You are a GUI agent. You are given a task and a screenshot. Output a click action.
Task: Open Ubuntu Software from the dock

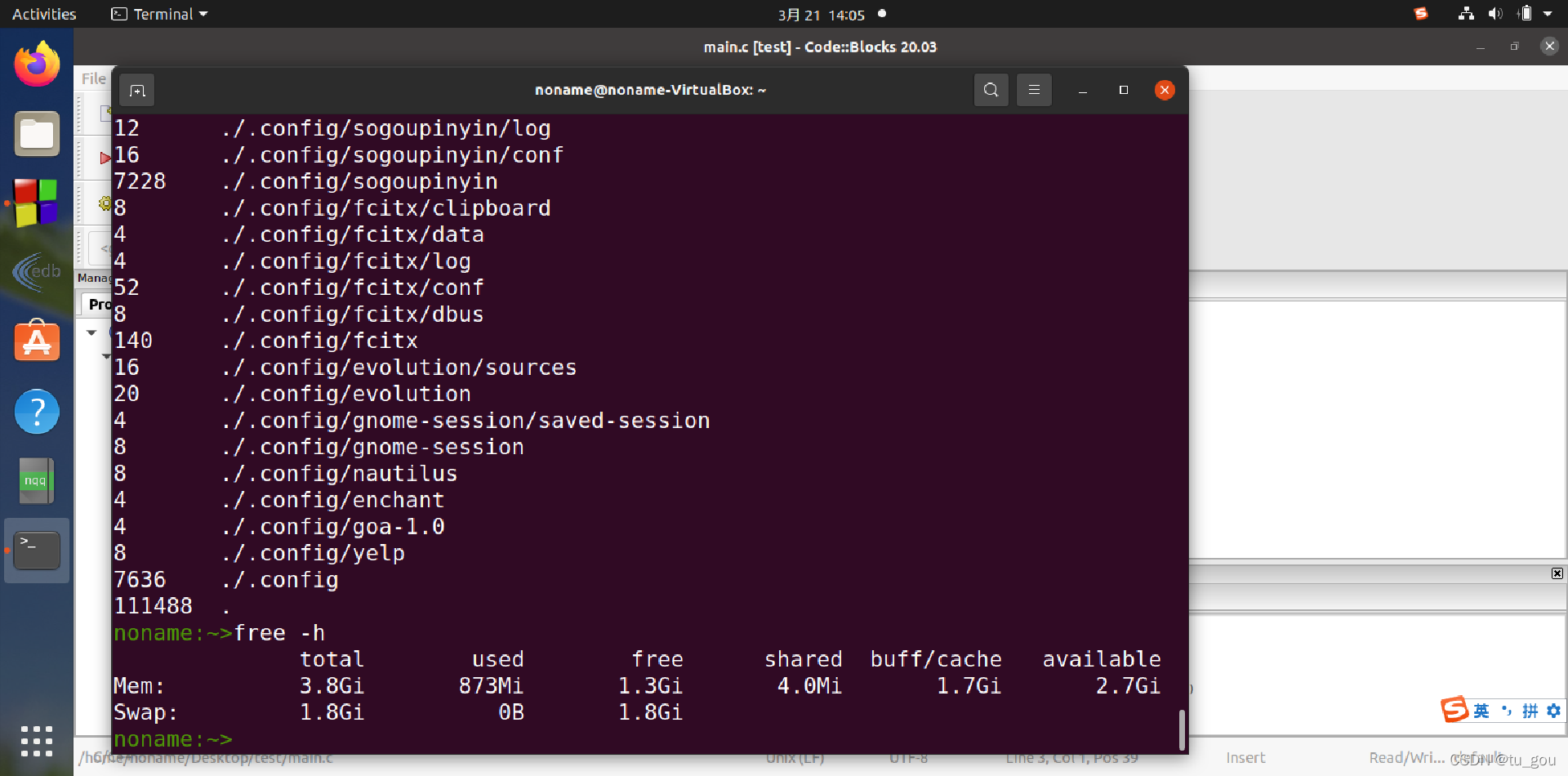click(x=37, y=341)
